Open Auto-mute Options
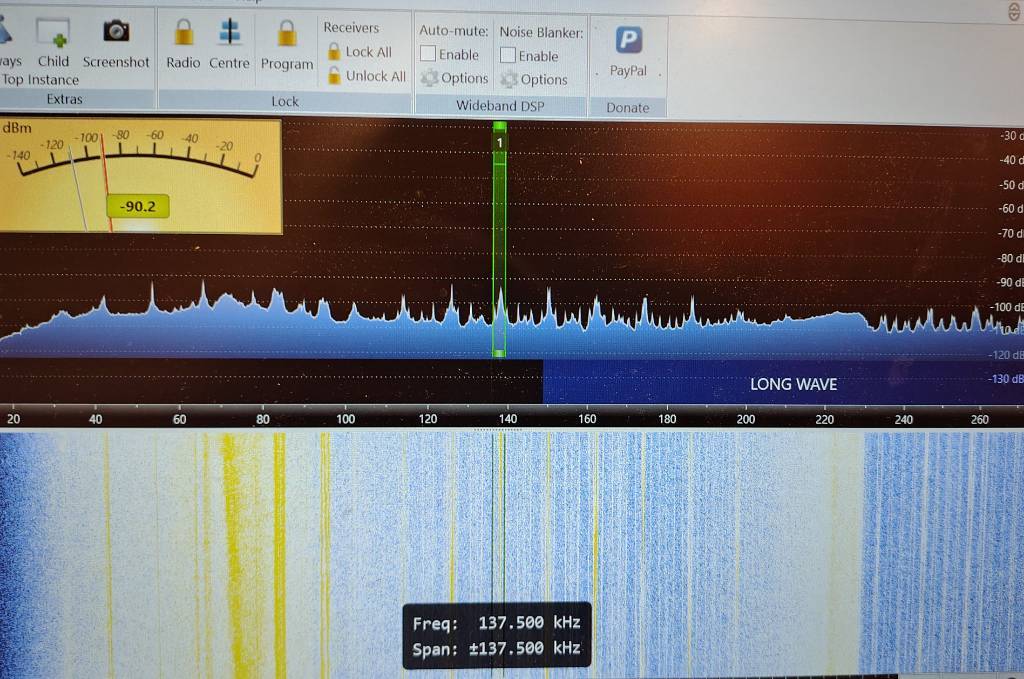This screenshot has height=679, width=1024. (x=455, y=78)
